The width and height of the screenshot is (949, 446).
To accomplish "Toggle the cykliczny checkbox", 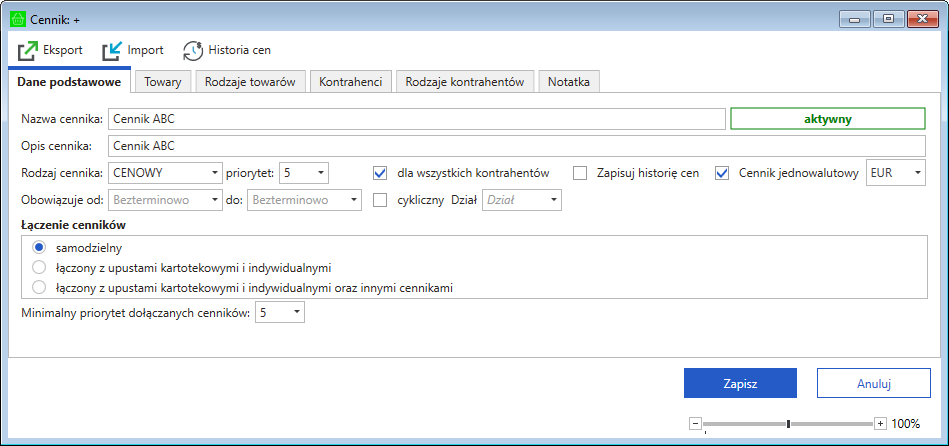I will 380,200.
